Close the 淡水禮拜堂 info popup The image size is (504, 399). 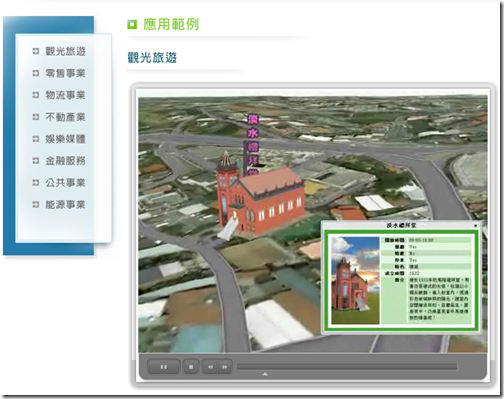click(x=475, y=226)
